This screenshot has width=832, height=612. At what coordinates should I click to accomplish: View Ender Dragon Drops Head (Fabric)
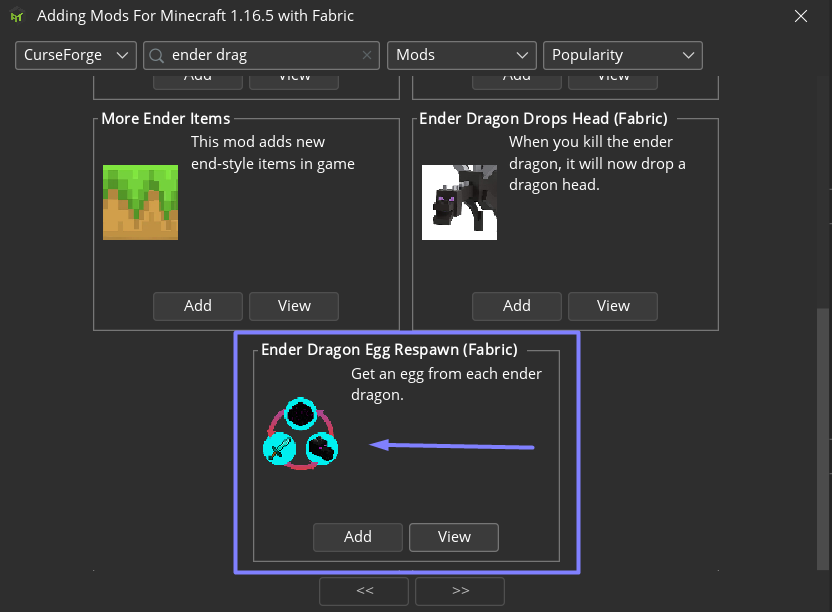pyautogui.click(x=613, y=306)
